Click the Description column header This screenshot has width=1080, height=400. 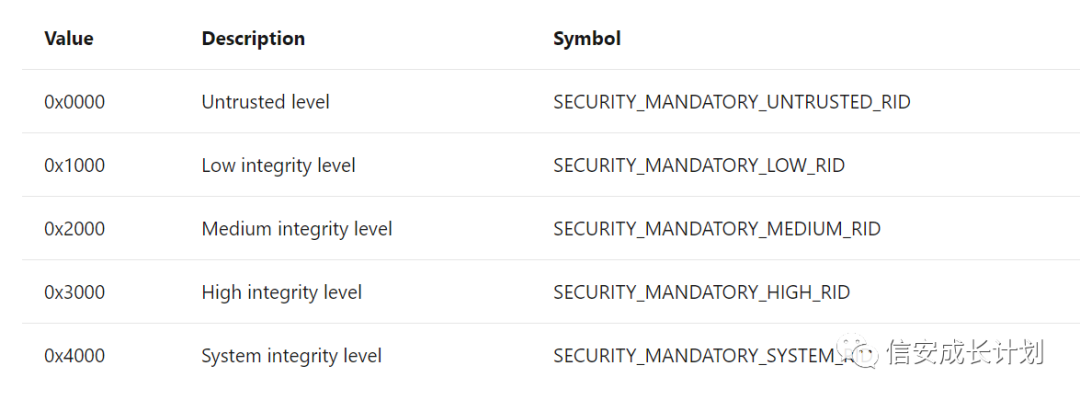click(x=253, y=39)
